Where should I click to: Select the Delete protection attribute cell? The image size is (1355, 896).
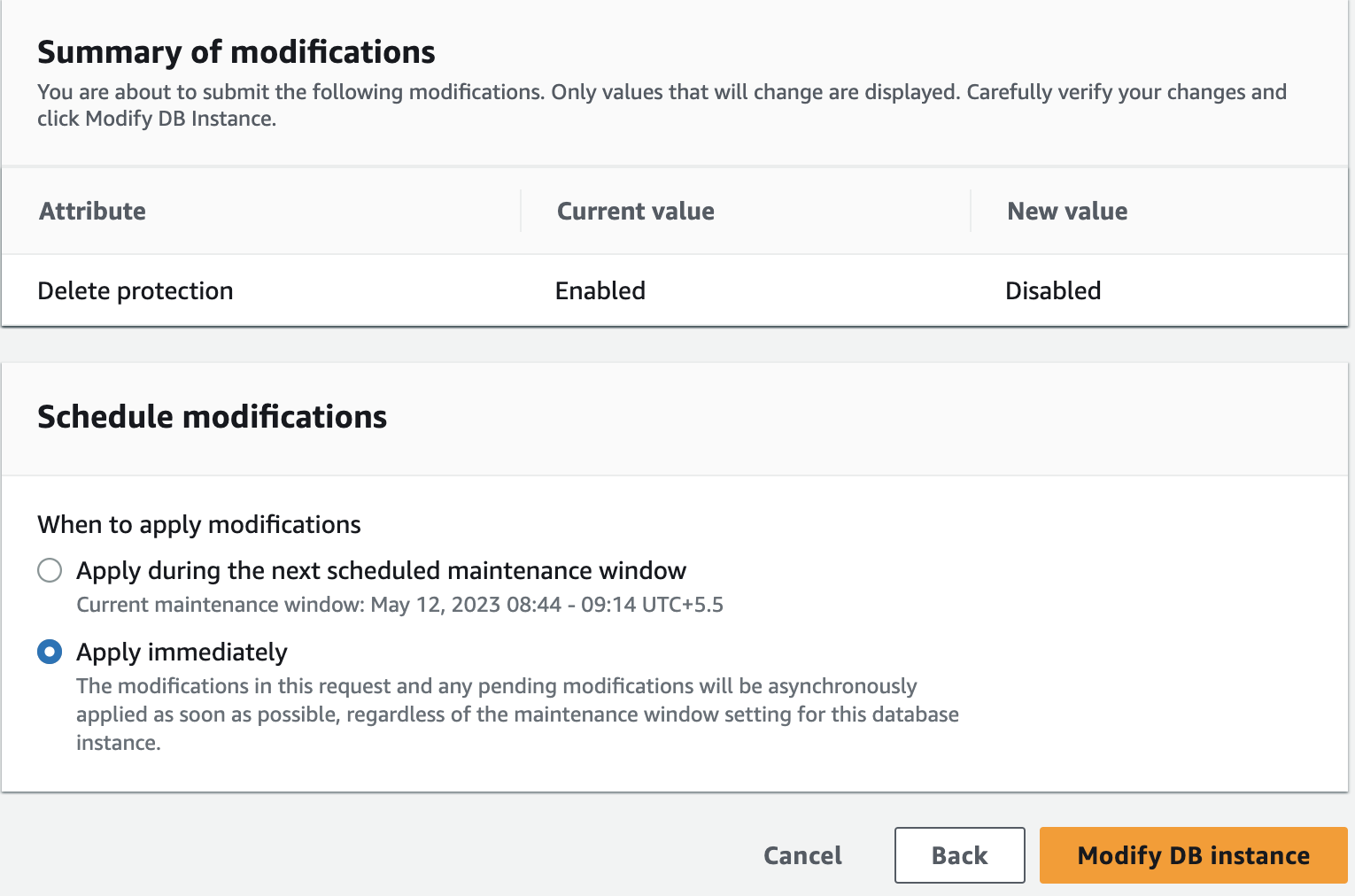click(x=135, y=290)
